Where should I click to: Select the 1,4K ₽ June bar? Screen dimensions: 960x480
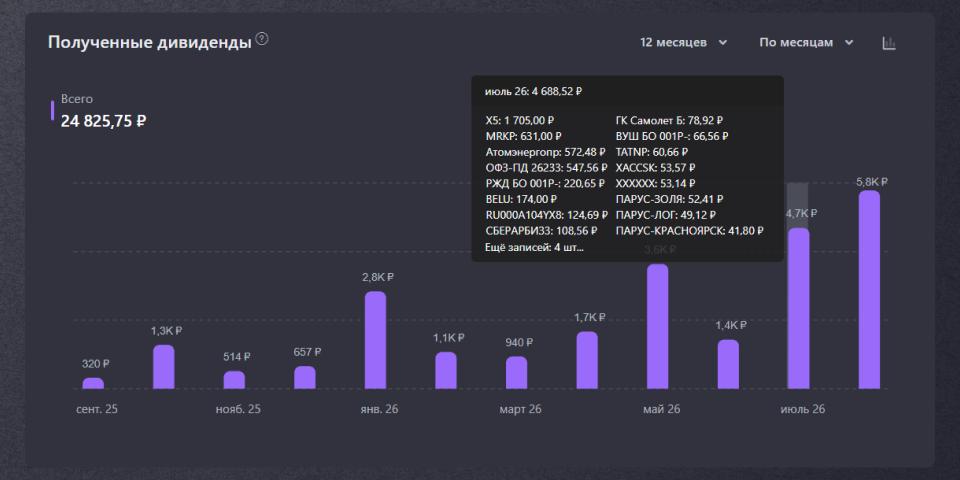728,364
